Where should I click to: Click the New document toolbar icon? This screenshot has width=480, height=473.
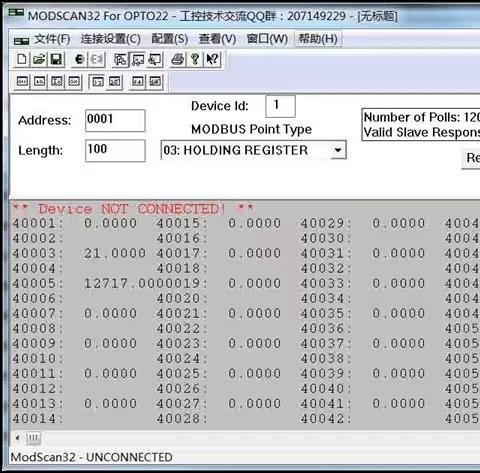tap(22, 59)
